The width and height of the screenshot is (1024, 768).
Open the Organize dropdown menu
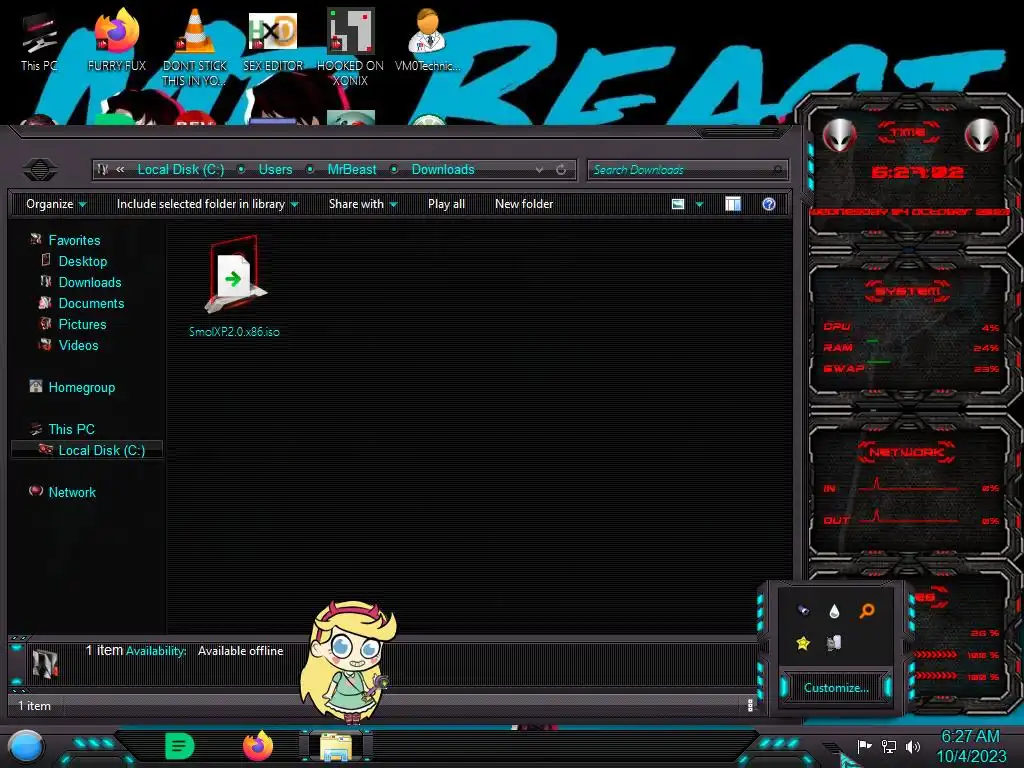[56, 204]
